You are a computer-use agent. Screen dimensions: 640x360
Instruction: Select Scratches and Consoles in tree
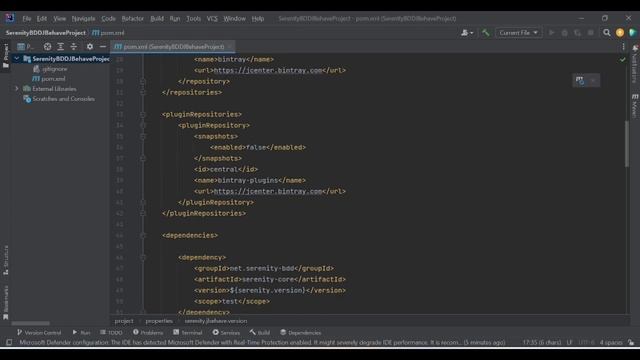[59, 99]
